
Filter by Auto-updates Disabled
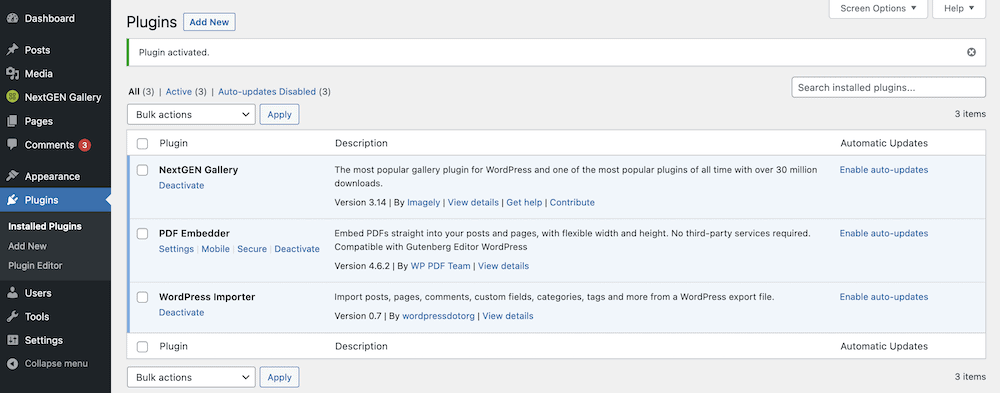[x=267, y=91]
